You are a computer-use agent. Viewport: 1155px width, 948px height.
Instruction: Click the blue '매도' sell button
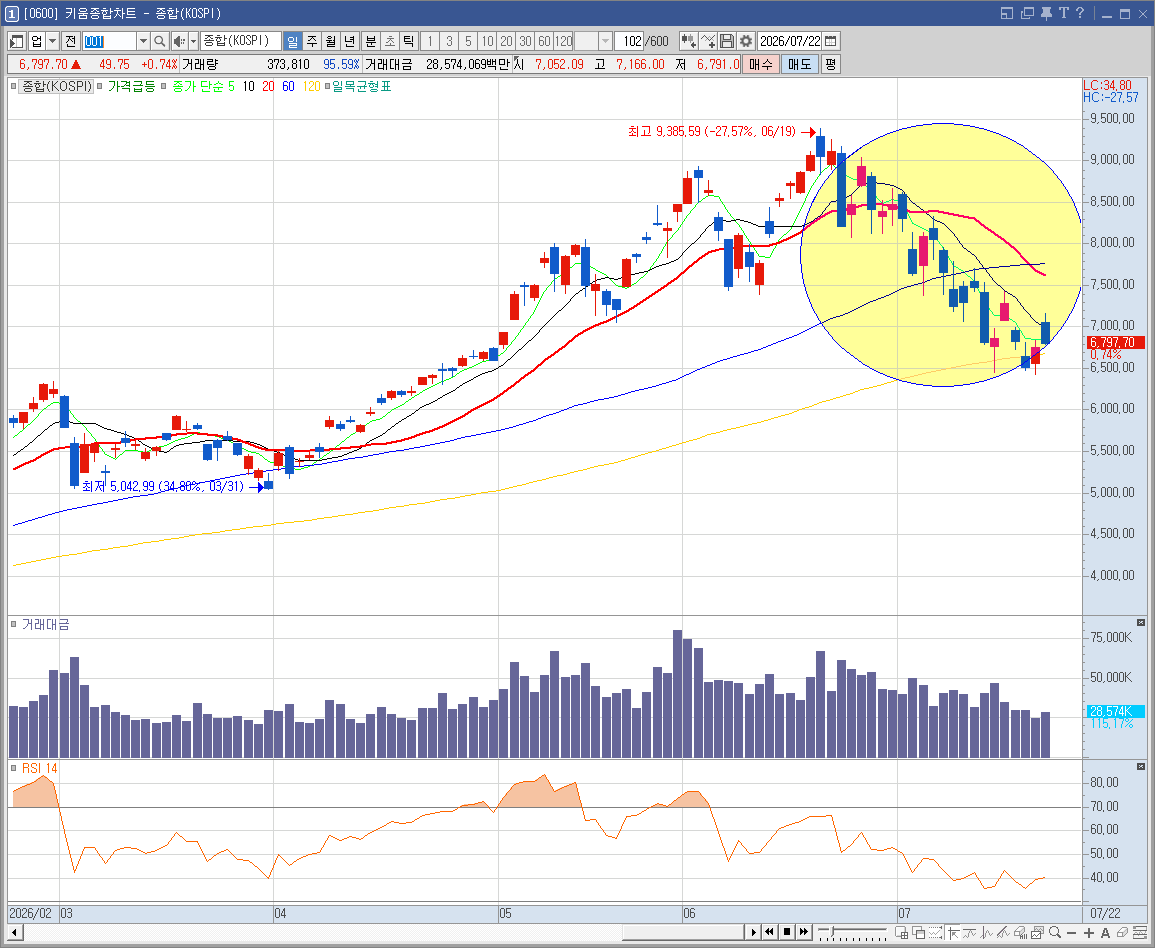(799, 64)
